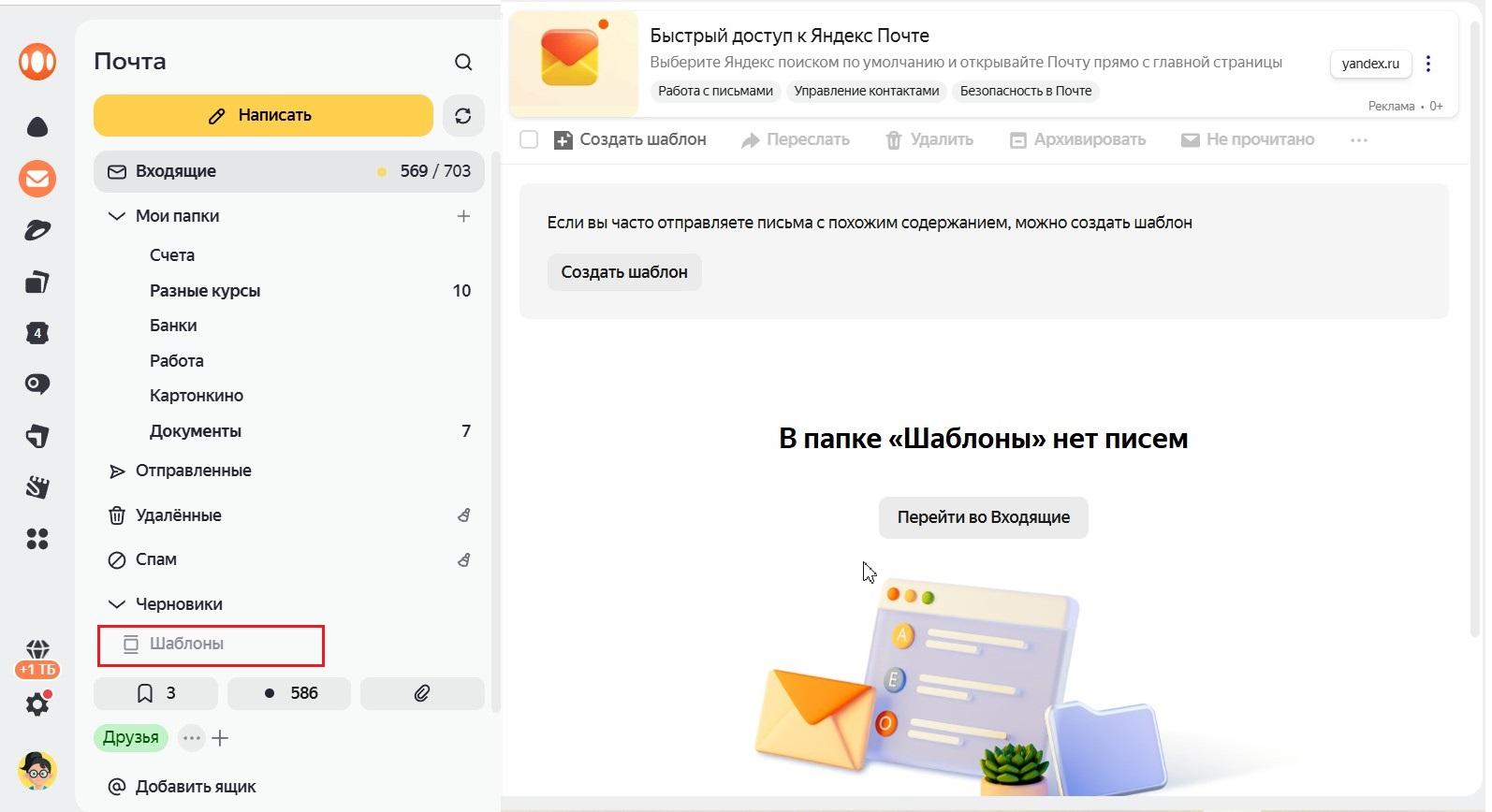The image size is (1492, 812).
Task: Open three-dot menu on the ad banner
Action: tap(1427, 64)
